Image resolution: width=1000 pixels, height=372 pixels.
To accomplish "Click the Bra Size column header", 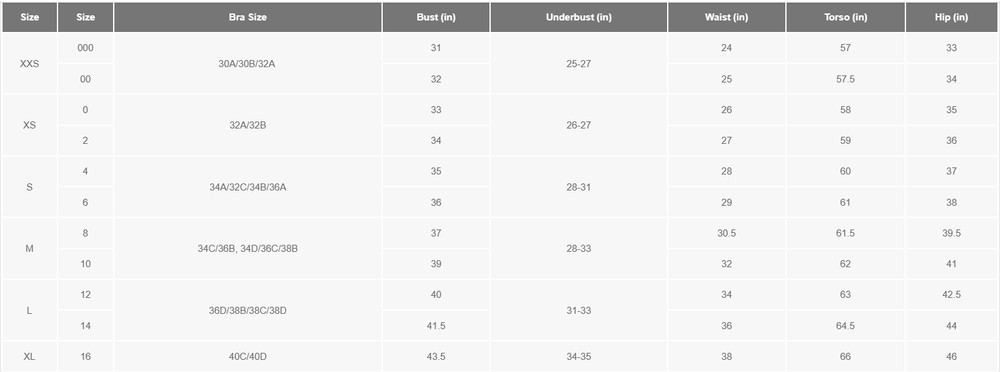I will (x=247, y=17).
